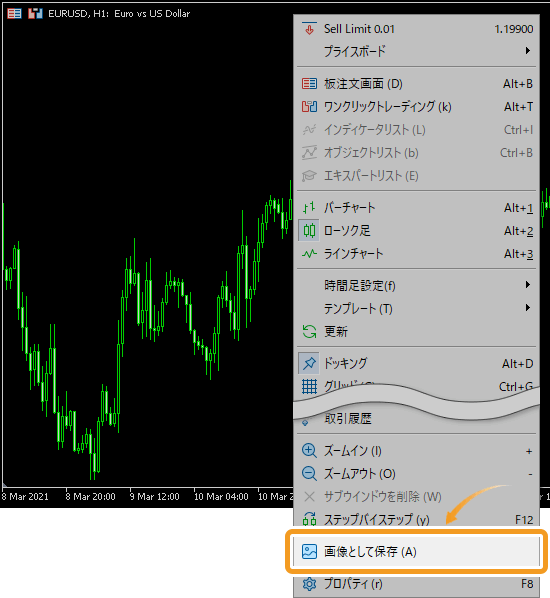Click the 画像として保存 picture icon

click(309, 552)
